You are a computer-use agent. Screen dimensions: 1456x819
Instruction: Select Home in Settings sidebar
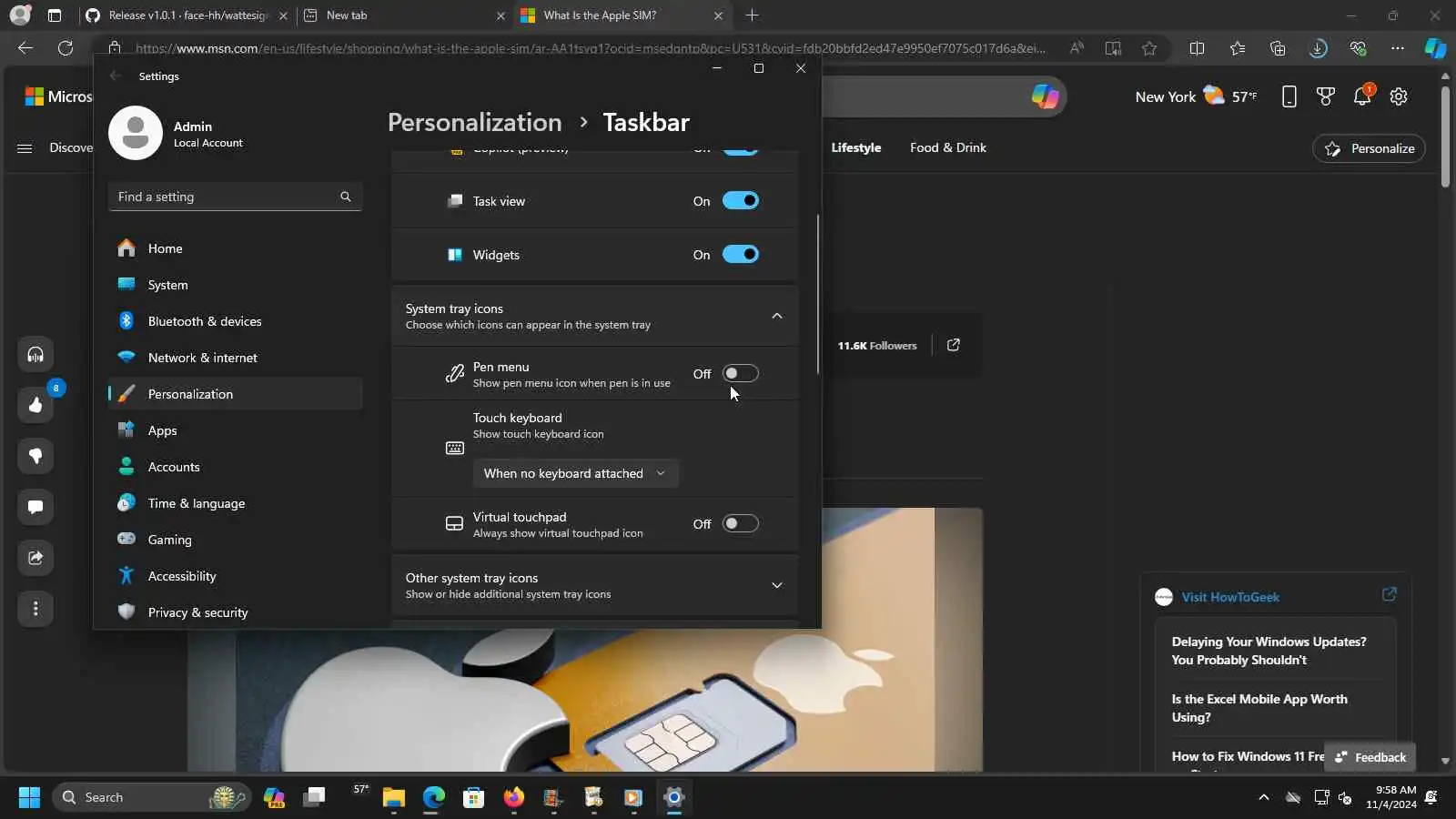(235, 248)
